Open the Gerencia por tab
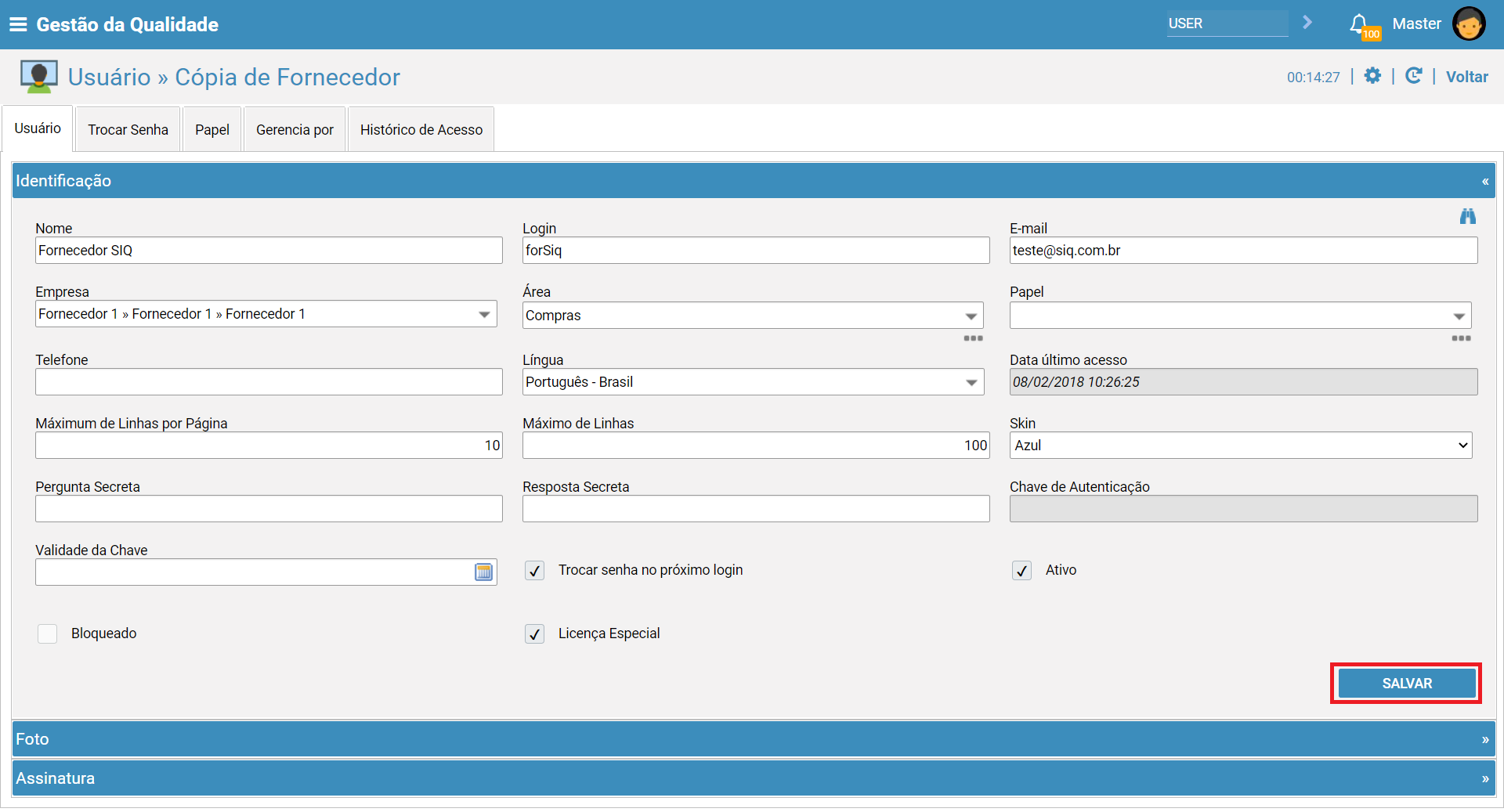The image size is (1504, 812). pyautogui.click(x=295, y=130)
